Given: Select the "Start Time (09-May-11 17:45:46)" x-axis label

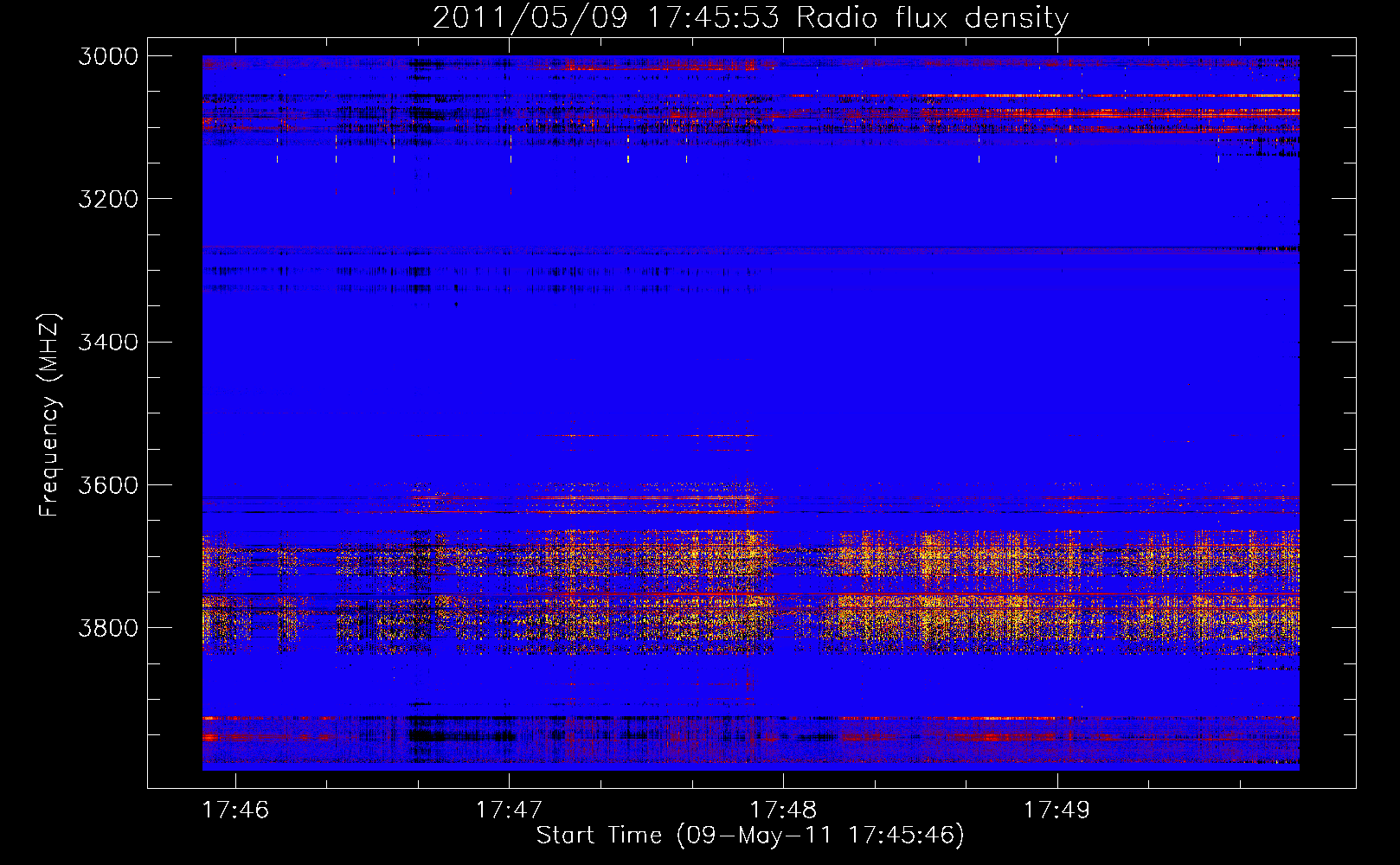Looking at the screenshot, I should coord(750,836).
